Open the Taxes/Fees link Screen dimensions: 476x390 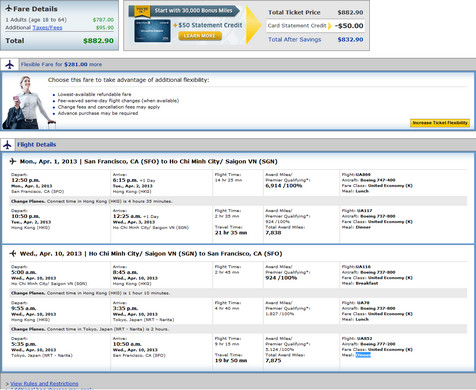point(47,28)
